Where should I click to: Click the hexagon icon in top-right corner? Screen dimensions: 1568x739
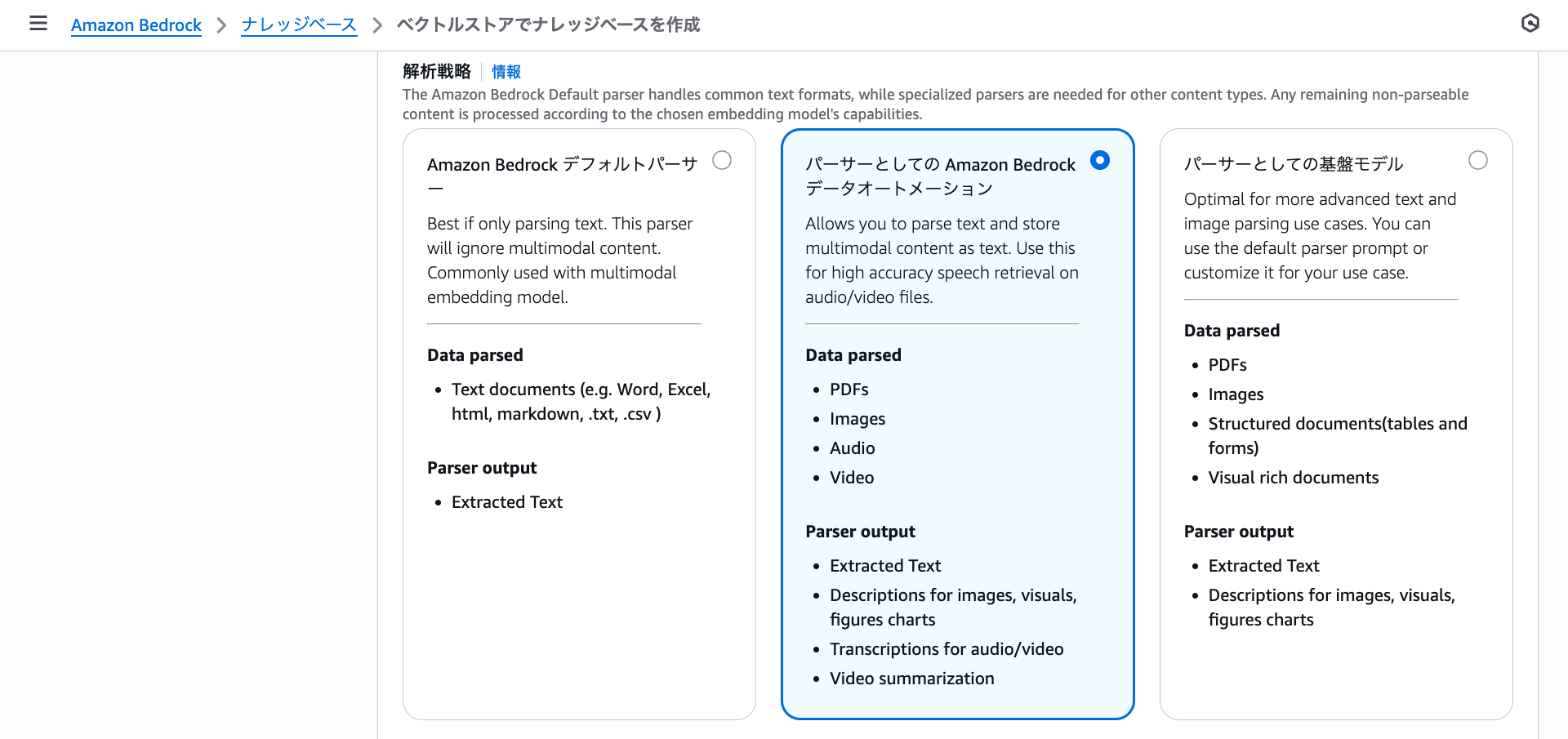(x=1530, y=24)
